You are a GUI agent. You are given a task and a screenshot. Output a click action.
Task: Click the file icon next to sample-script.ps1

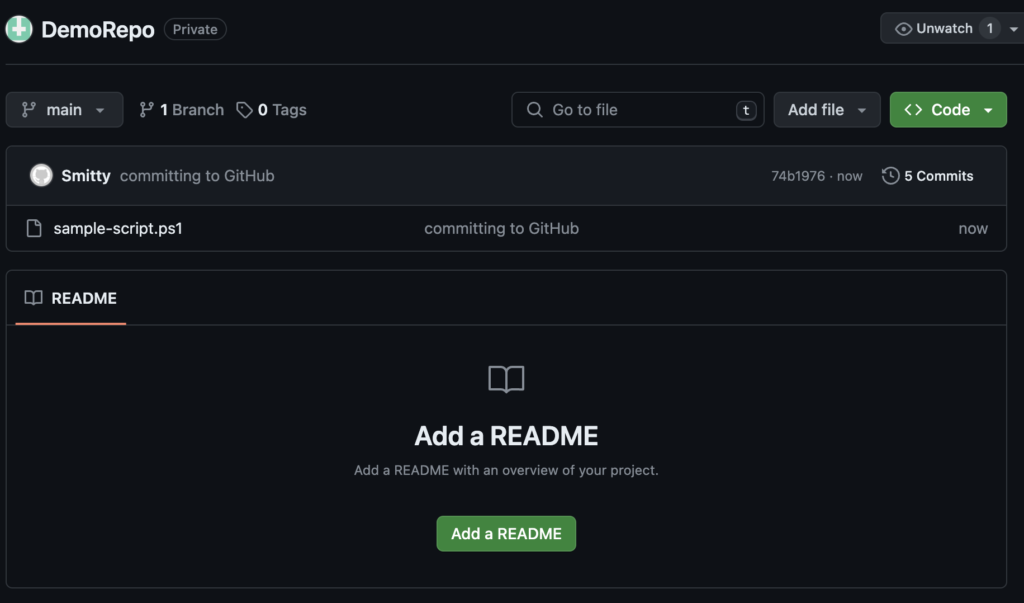coord(34,228)
